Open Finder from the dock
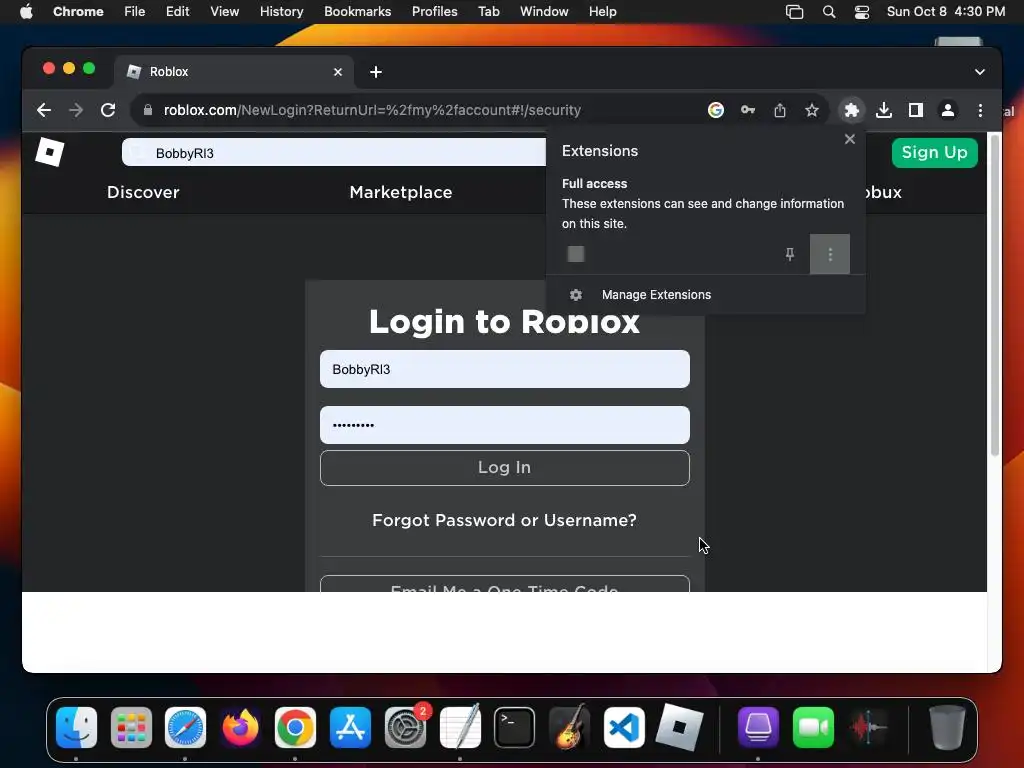 (76, 728)
